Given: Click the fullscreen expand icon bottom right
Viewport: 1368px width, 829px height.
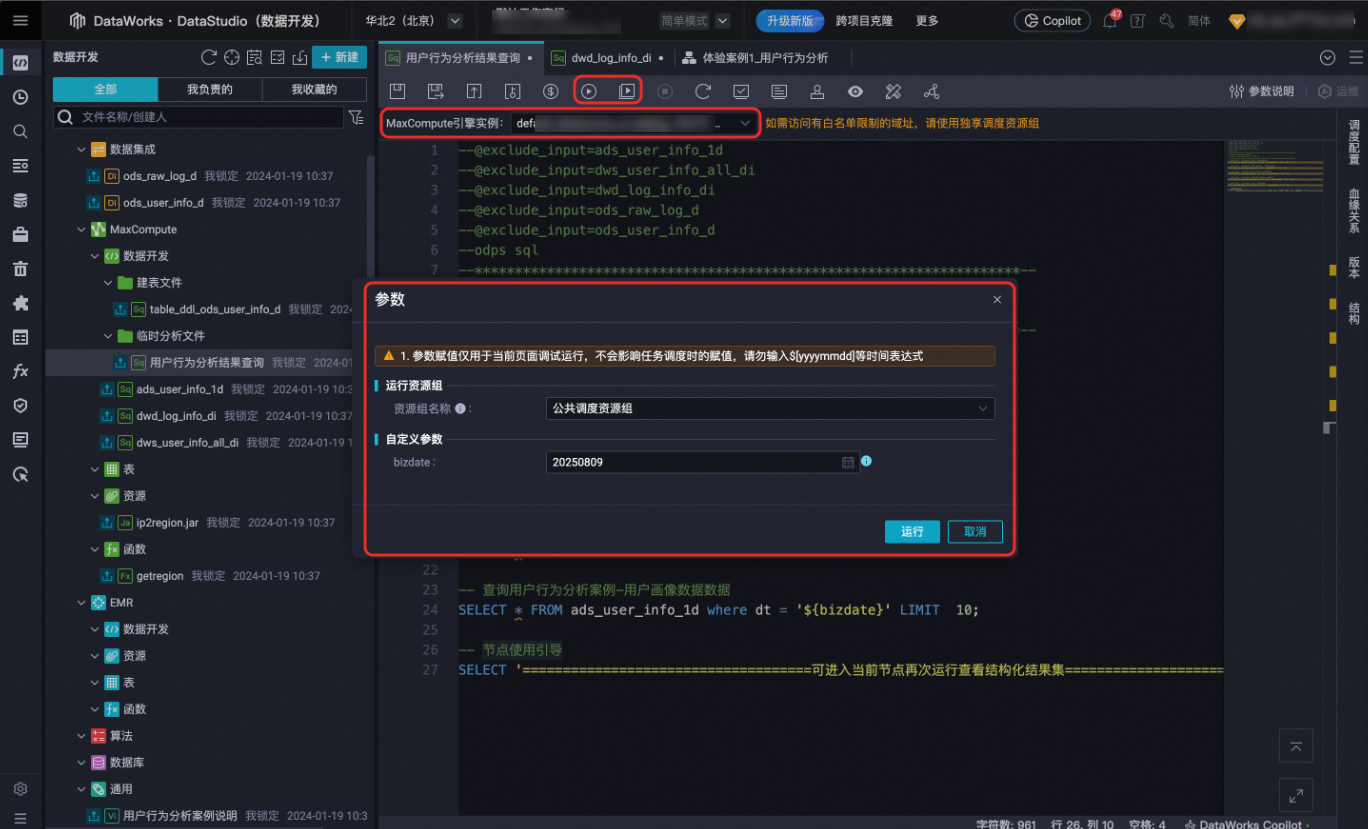Looking at the screenshot, I should 1295,796.
